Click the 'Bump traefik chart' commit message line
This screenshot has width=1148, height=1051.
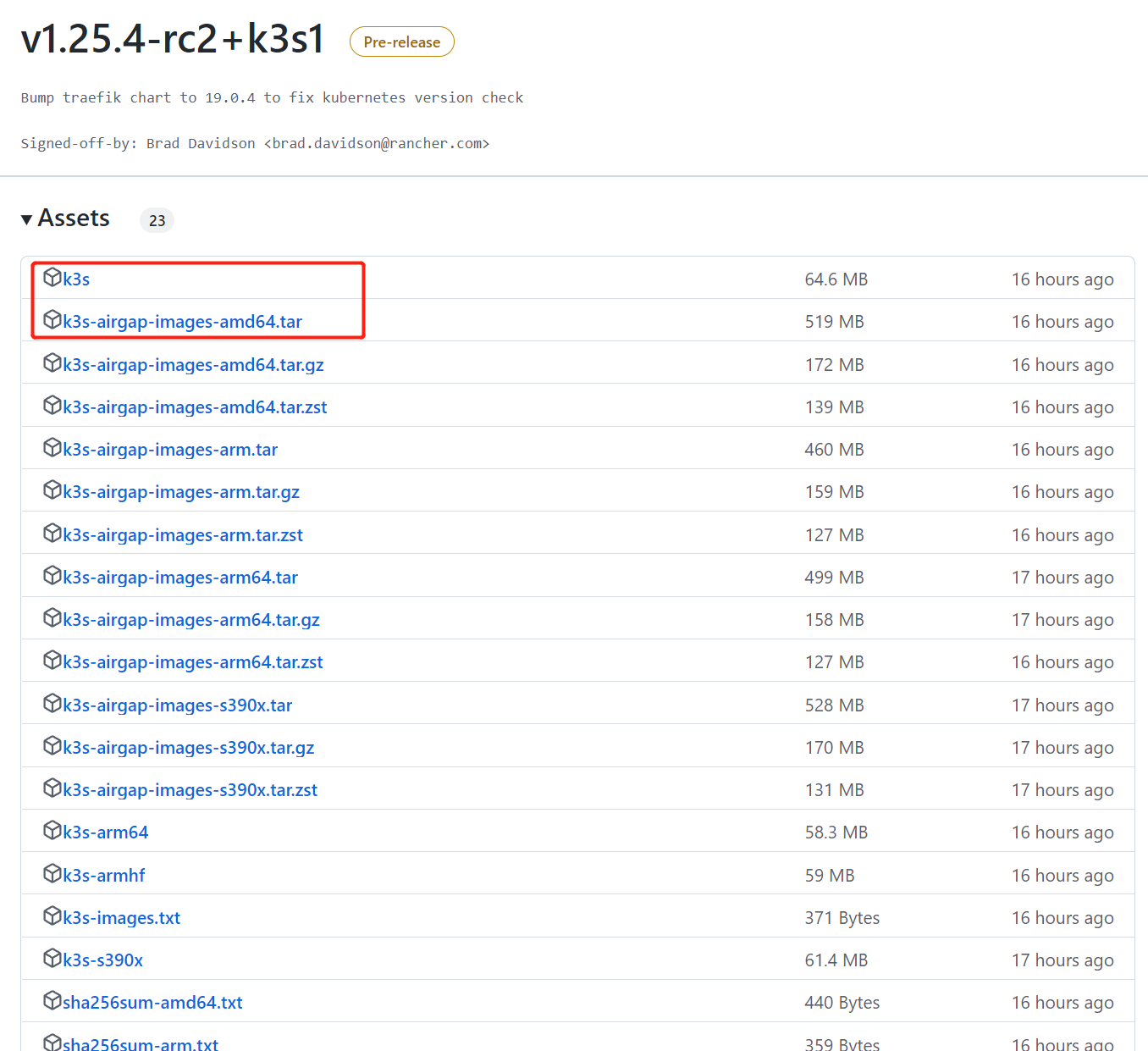272,97
